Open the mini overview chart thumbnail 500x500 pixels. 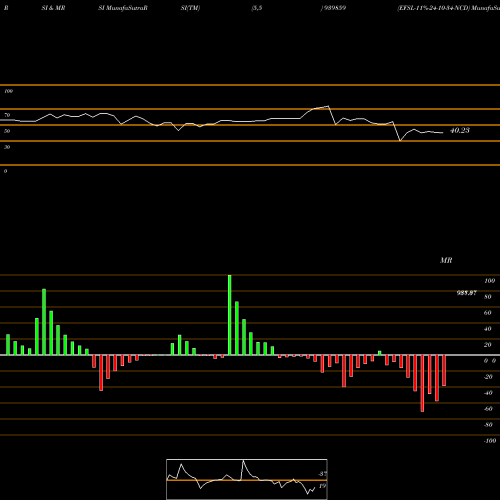[x=247, y=479]
